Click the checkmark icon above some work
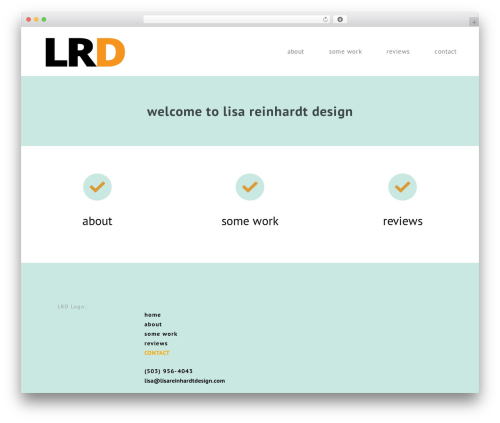The width and height of the screenshot is (500, 423). 250,187
